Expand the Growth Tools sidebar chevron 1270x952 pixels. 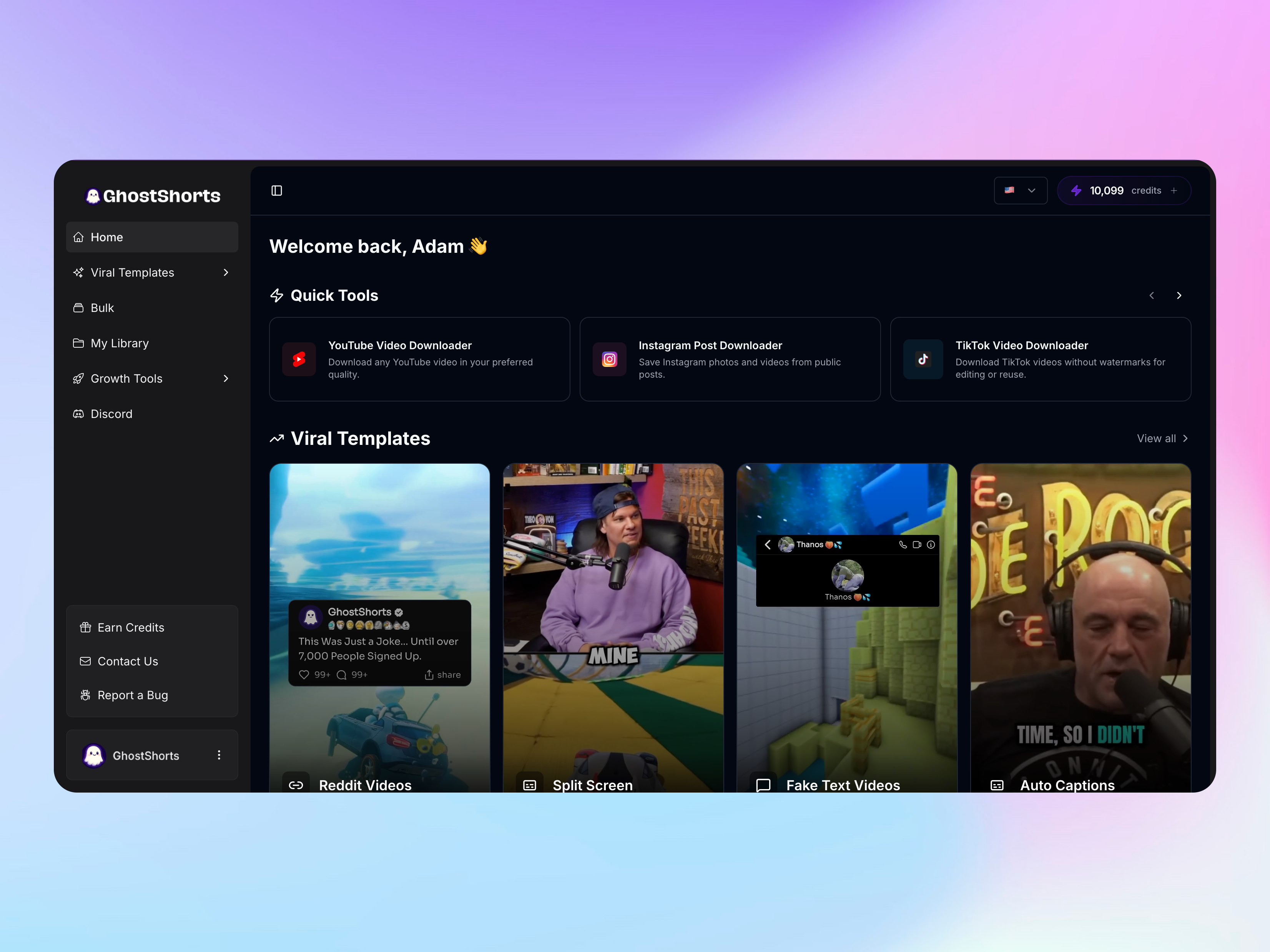[226, 379]
